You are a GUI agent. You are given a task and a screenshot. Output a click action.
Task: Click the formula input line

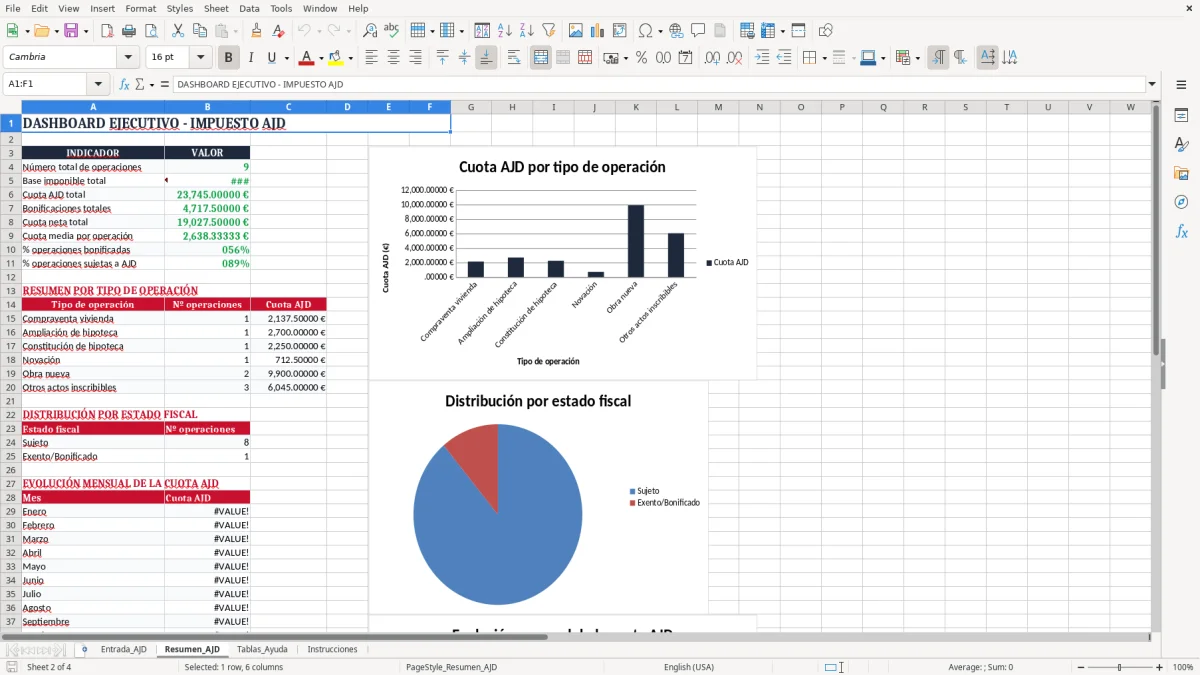[x=658, y=84]
